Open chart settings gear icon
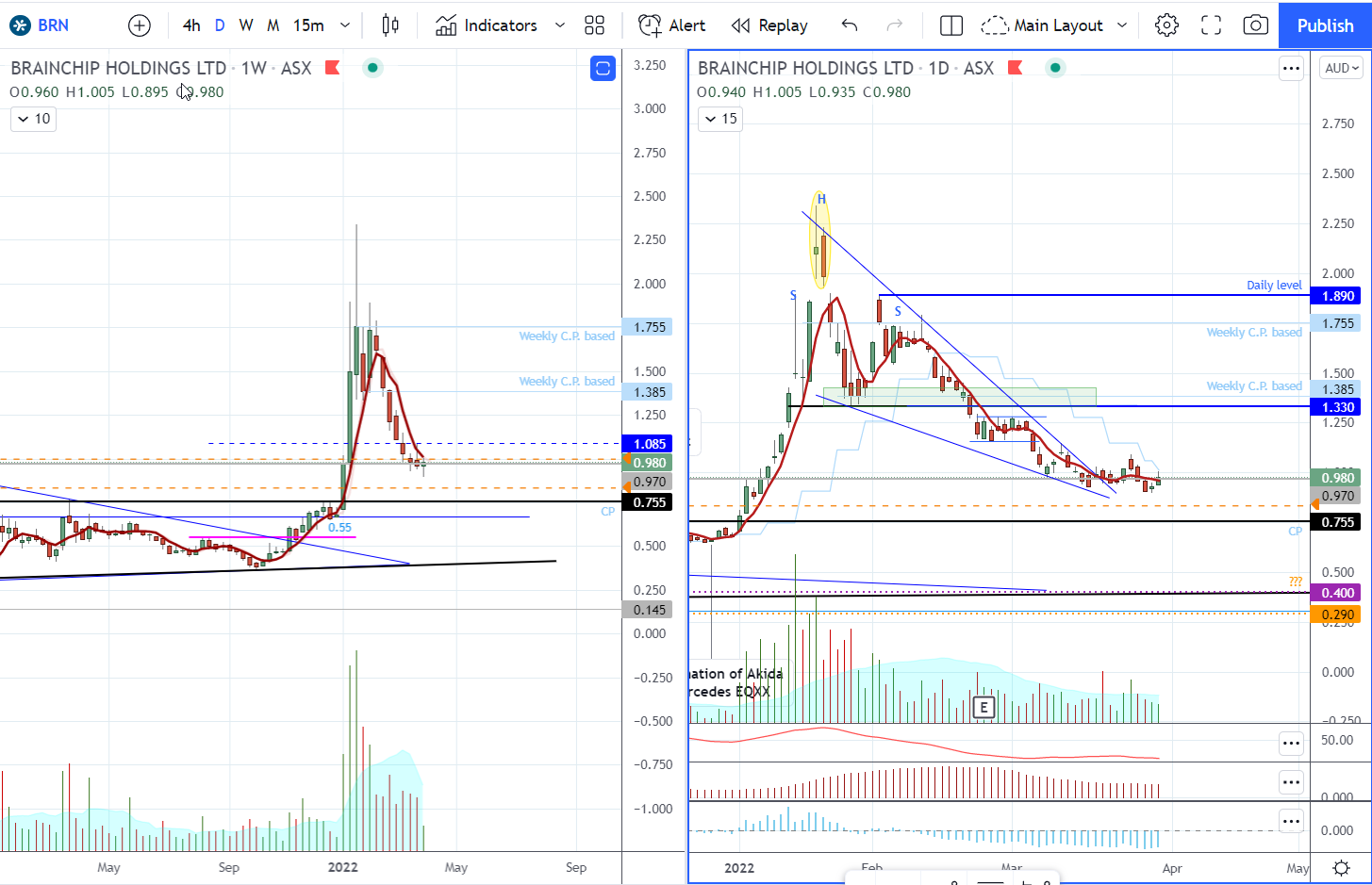This screenshot has height=885, width=1372. coord(1166,25)
